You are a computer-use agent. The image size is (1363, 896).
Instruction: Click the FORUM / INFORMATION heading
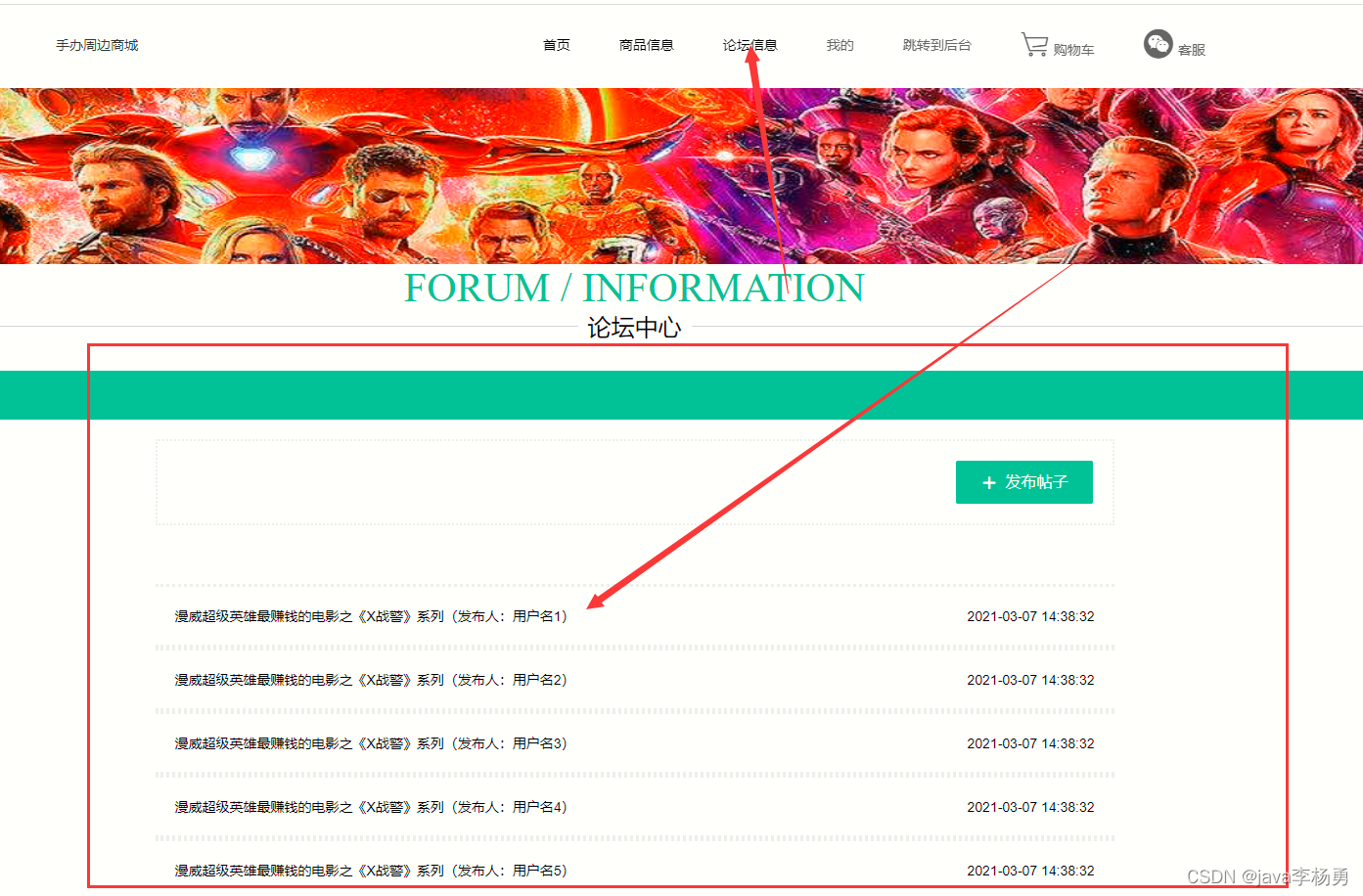(x=635, y=288)
